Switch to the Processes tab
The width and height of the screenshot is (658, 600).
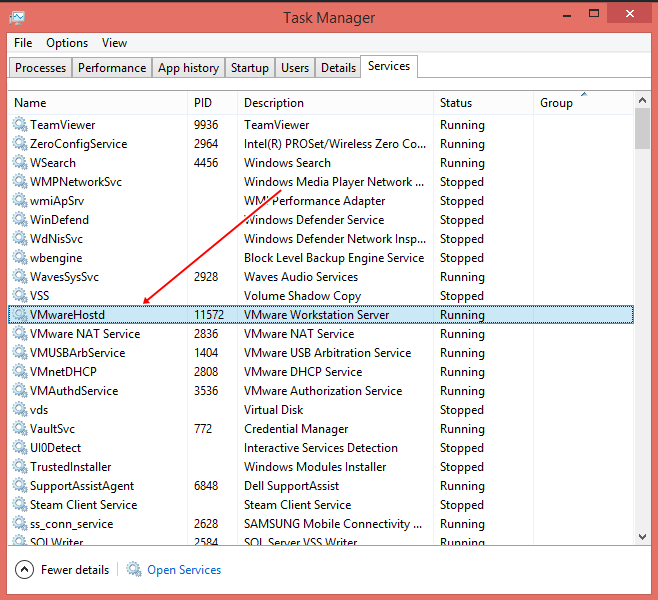(x=40, y=68)
